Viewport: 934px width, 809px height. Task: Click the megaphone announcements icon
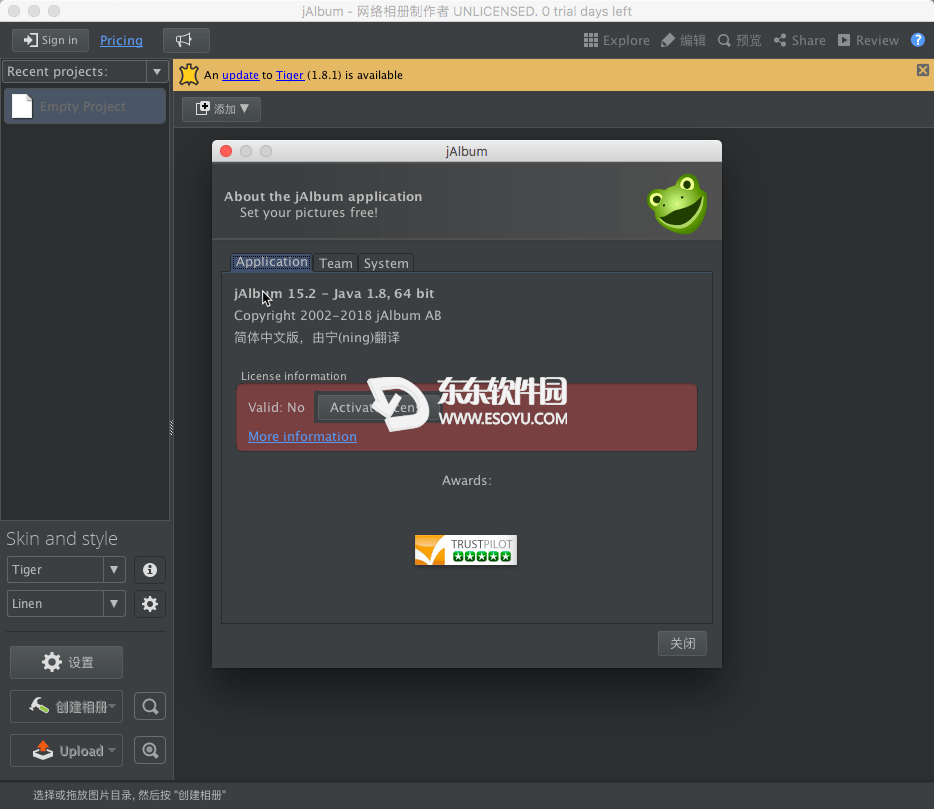[186, 41]
